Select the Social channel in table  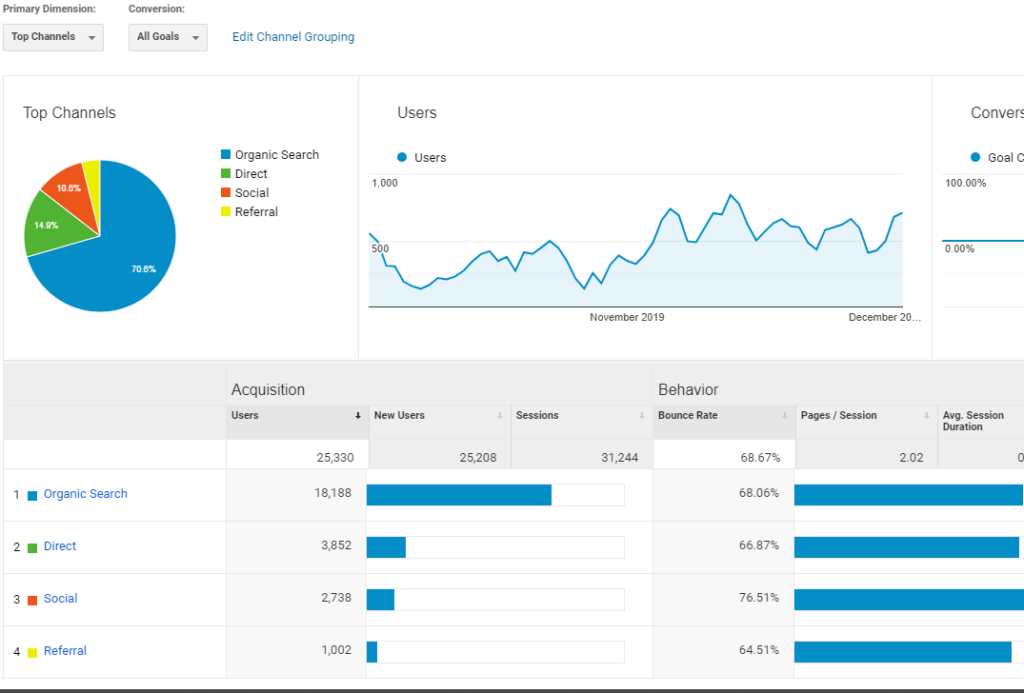60,598
